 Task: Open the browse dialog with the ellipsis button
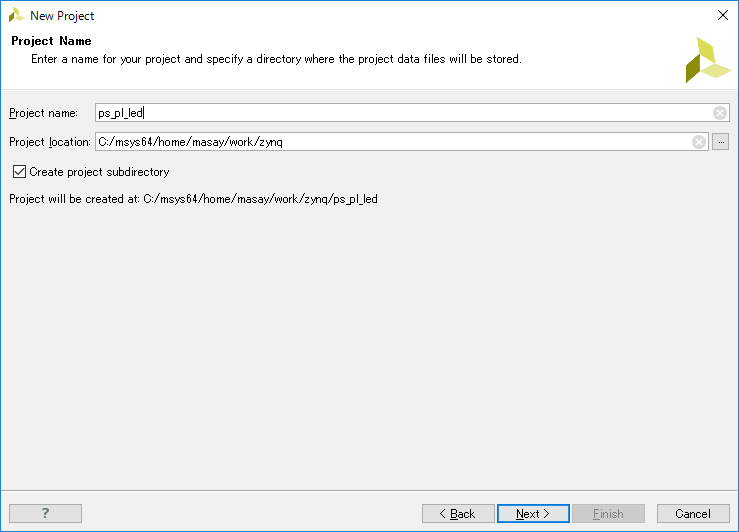(721, 142)
